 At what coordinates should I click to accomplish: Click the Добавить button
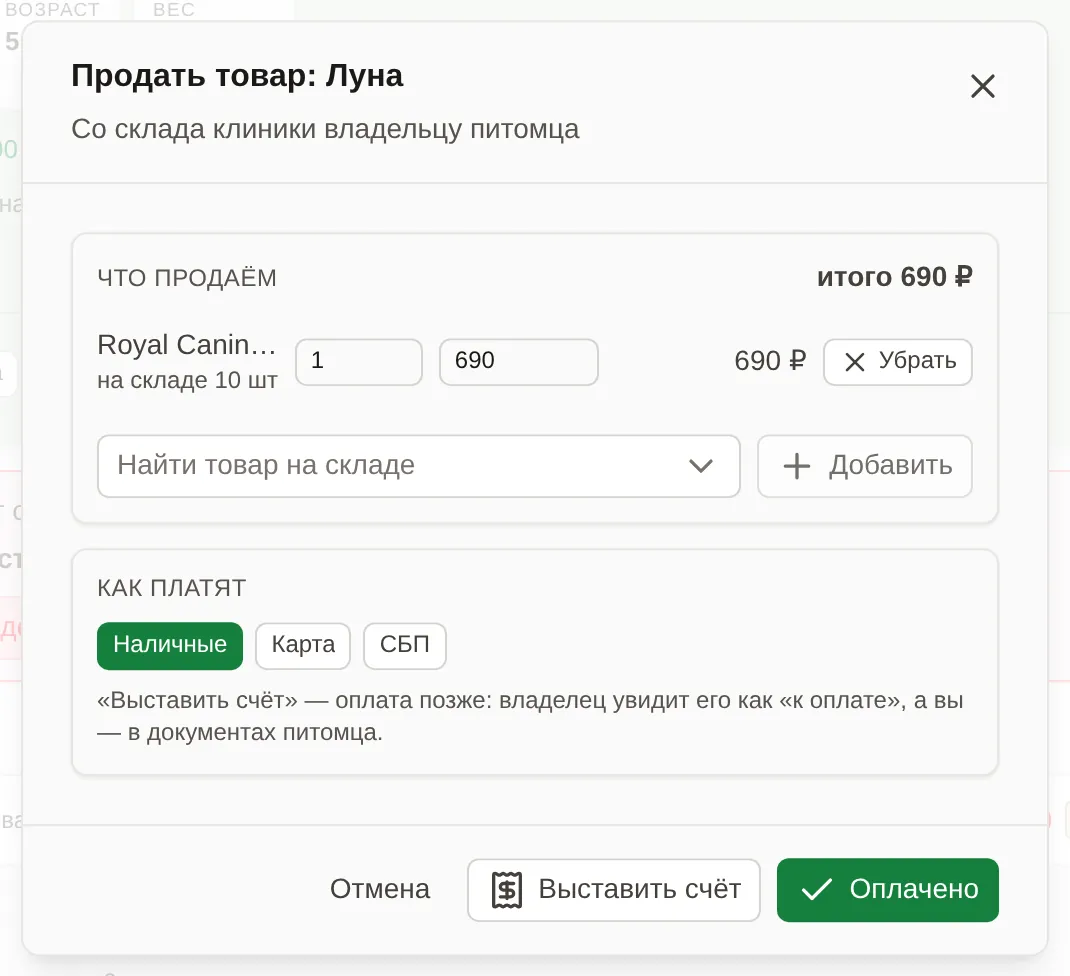click(865, 466)
